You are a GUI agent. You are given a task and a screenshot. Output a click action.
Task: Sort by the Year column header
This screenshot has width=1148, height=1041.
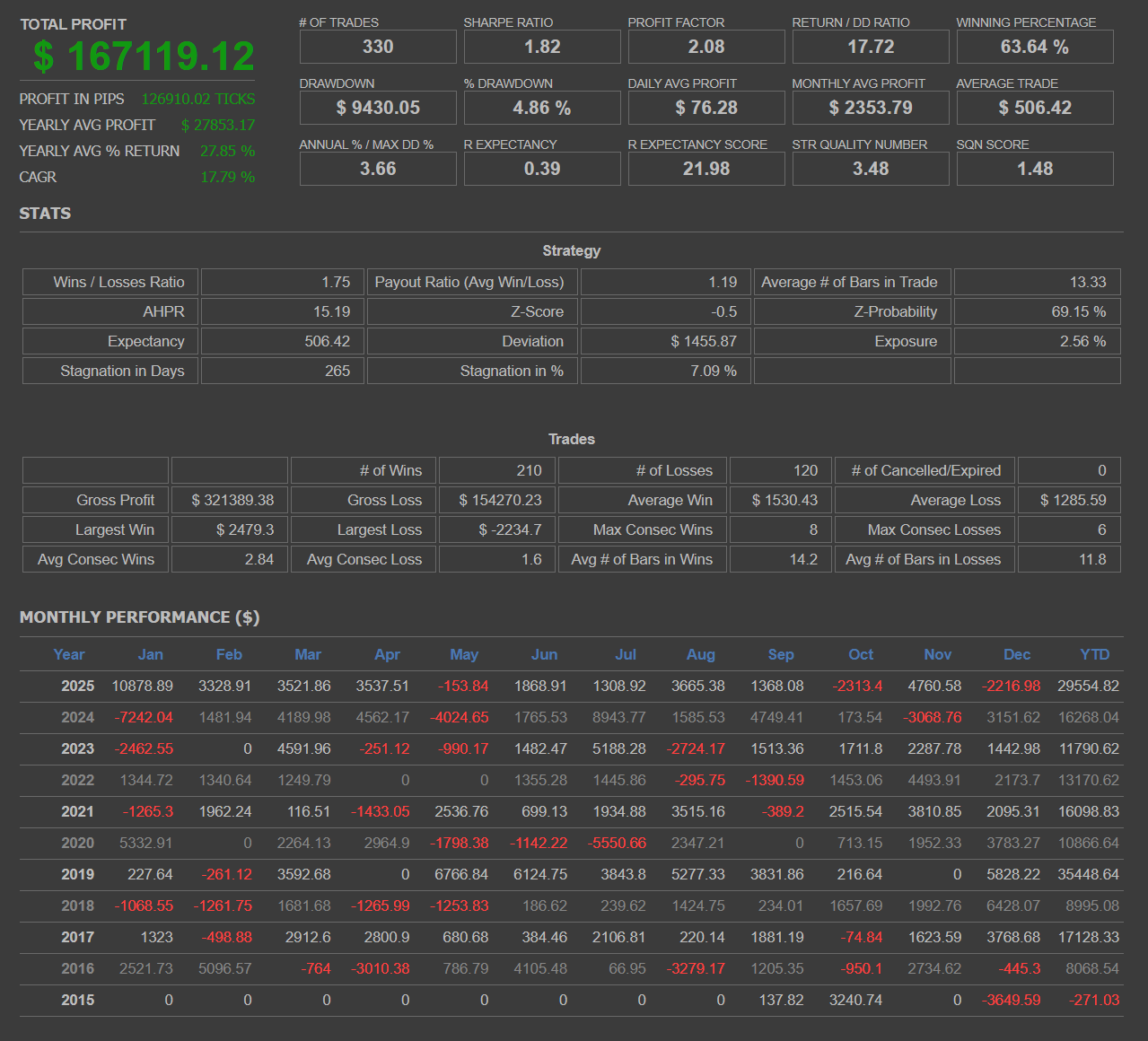68,654
